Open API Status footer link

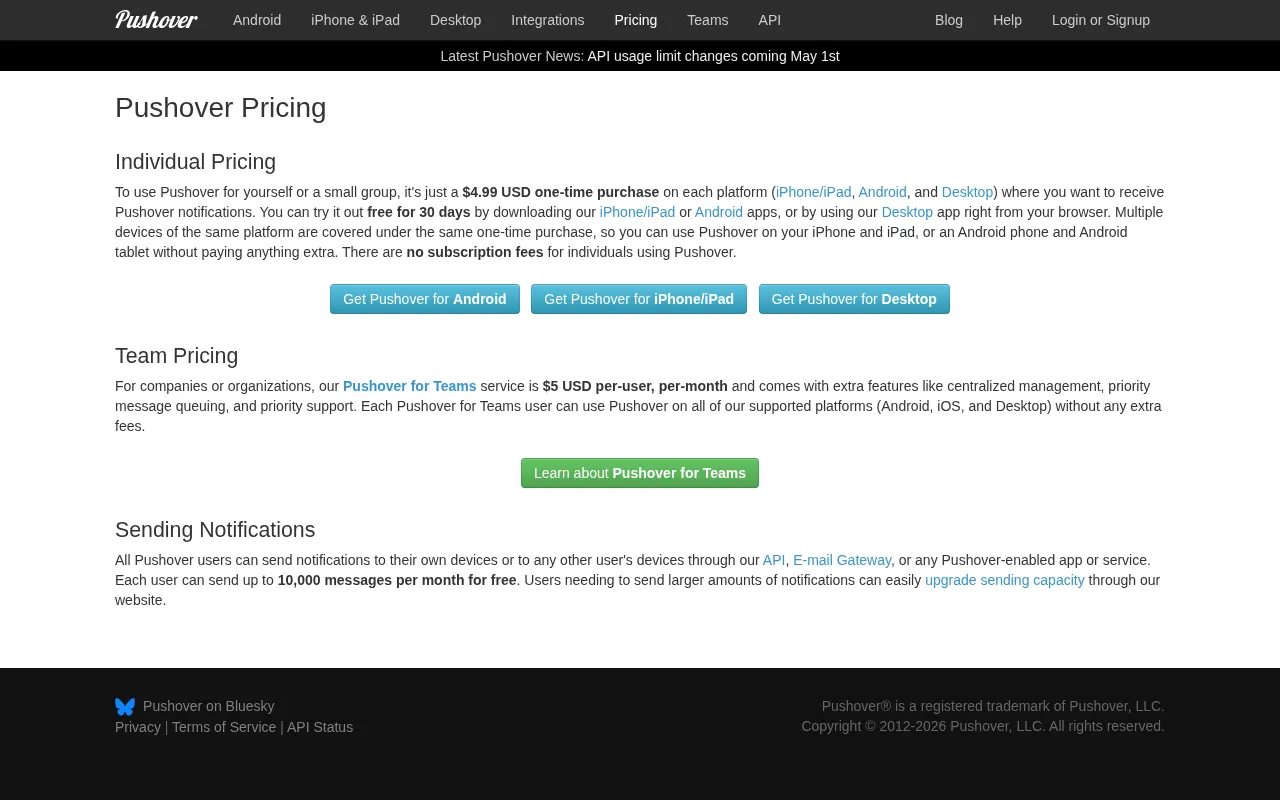click(320, 727)
